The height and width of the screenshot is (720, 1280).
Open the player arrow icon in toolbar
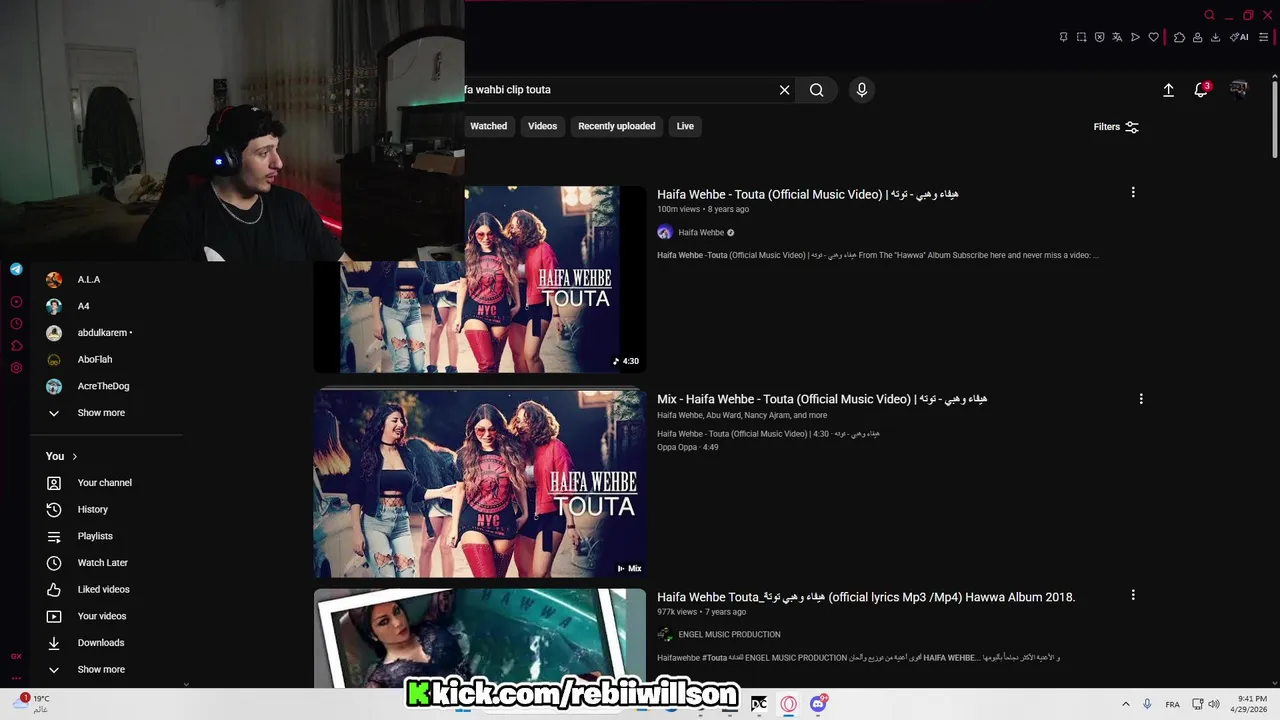point(1135,37)
